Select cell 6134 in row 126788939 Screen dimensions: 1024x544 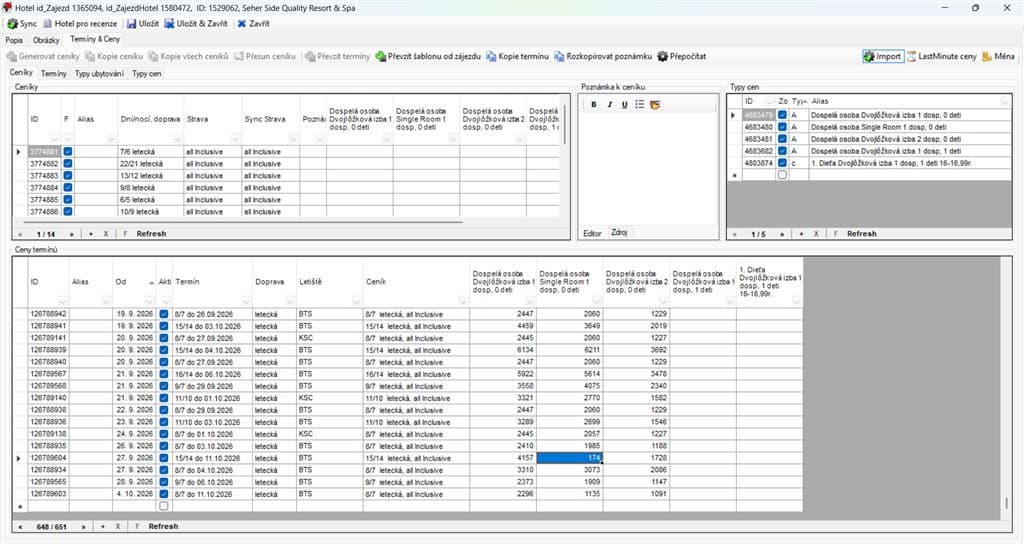point(503,350)
